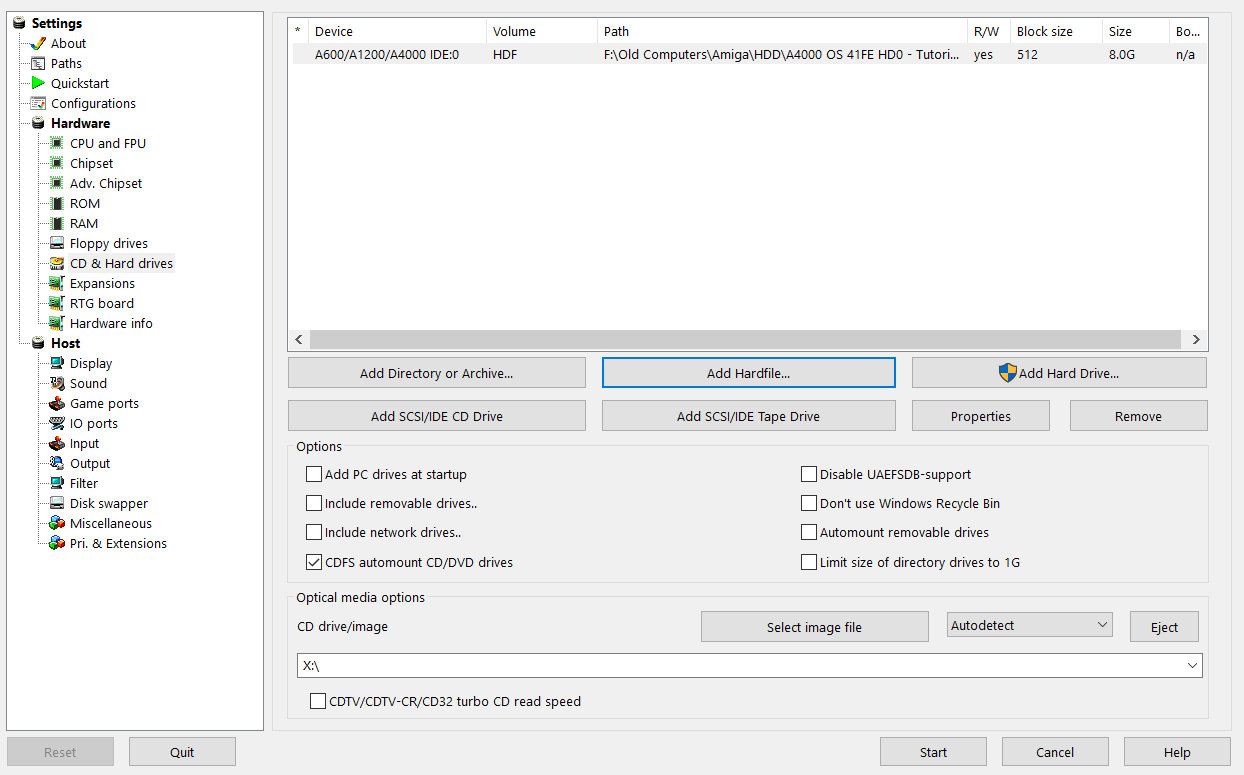
Task: Click the Expansions board icon
Action: pyautogui.click(x=57, y=283)
